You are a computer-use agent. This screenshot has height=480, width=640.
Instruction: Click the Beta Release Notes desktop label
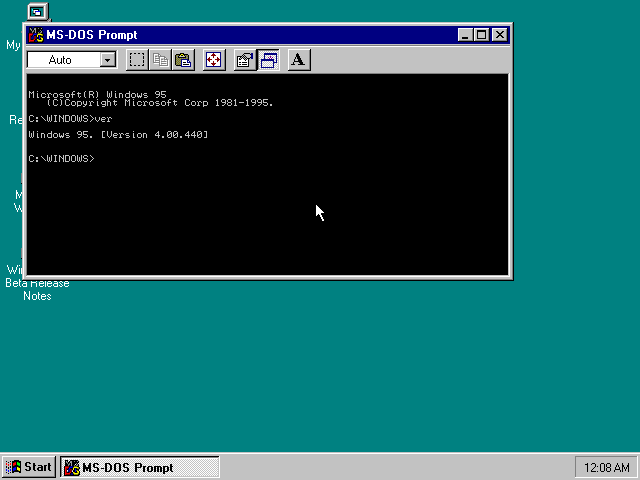coord(37,289)
